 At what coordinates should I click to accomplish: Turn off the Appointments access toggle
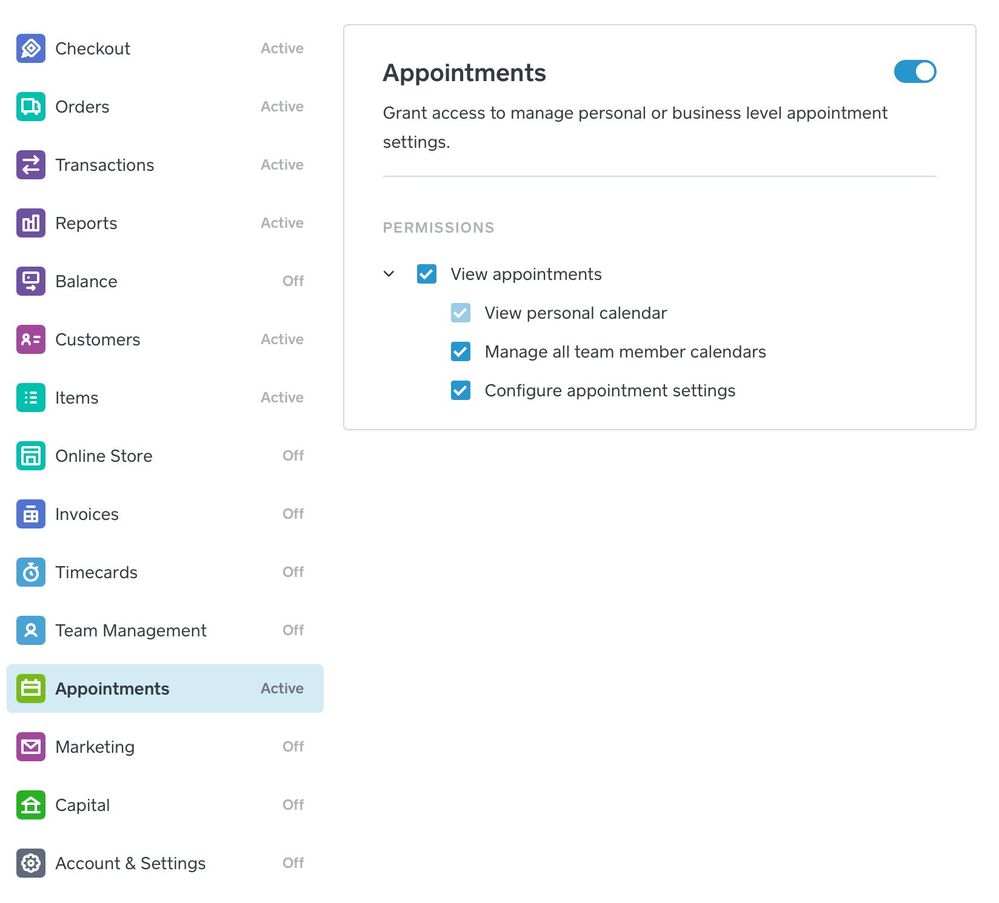915,71
